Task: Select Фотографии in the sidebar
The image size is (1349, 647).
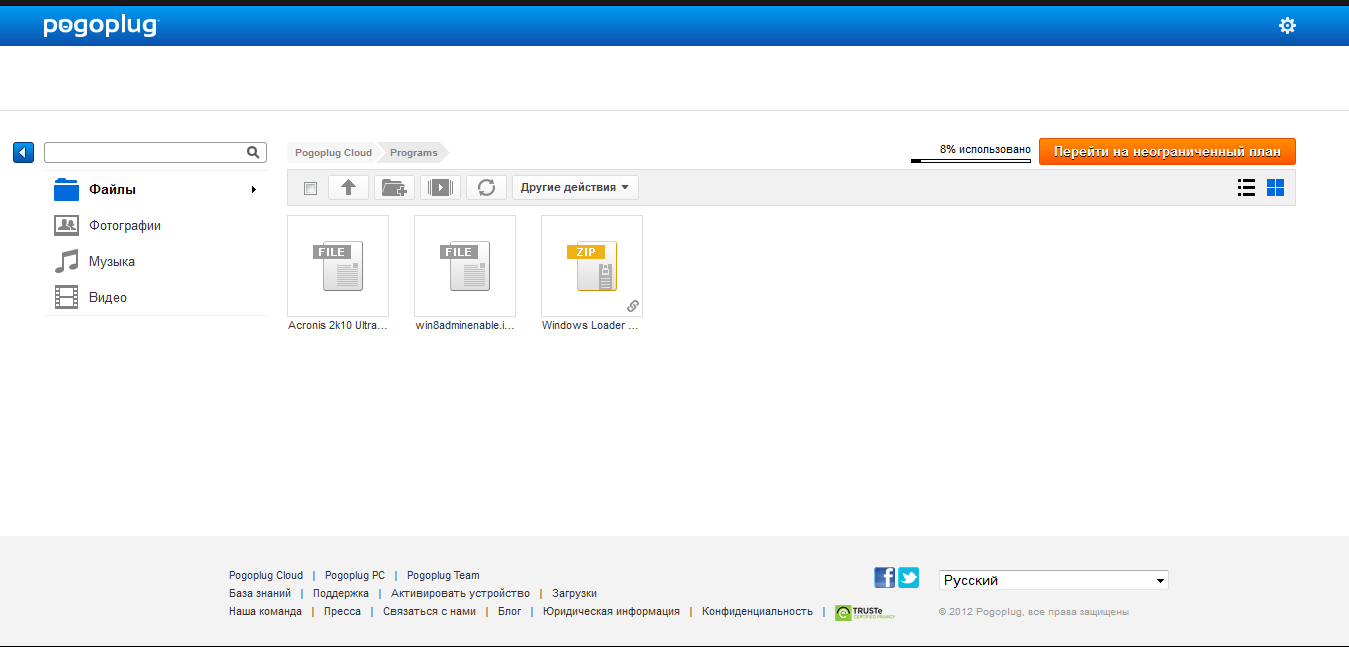Action: point(125,225)
